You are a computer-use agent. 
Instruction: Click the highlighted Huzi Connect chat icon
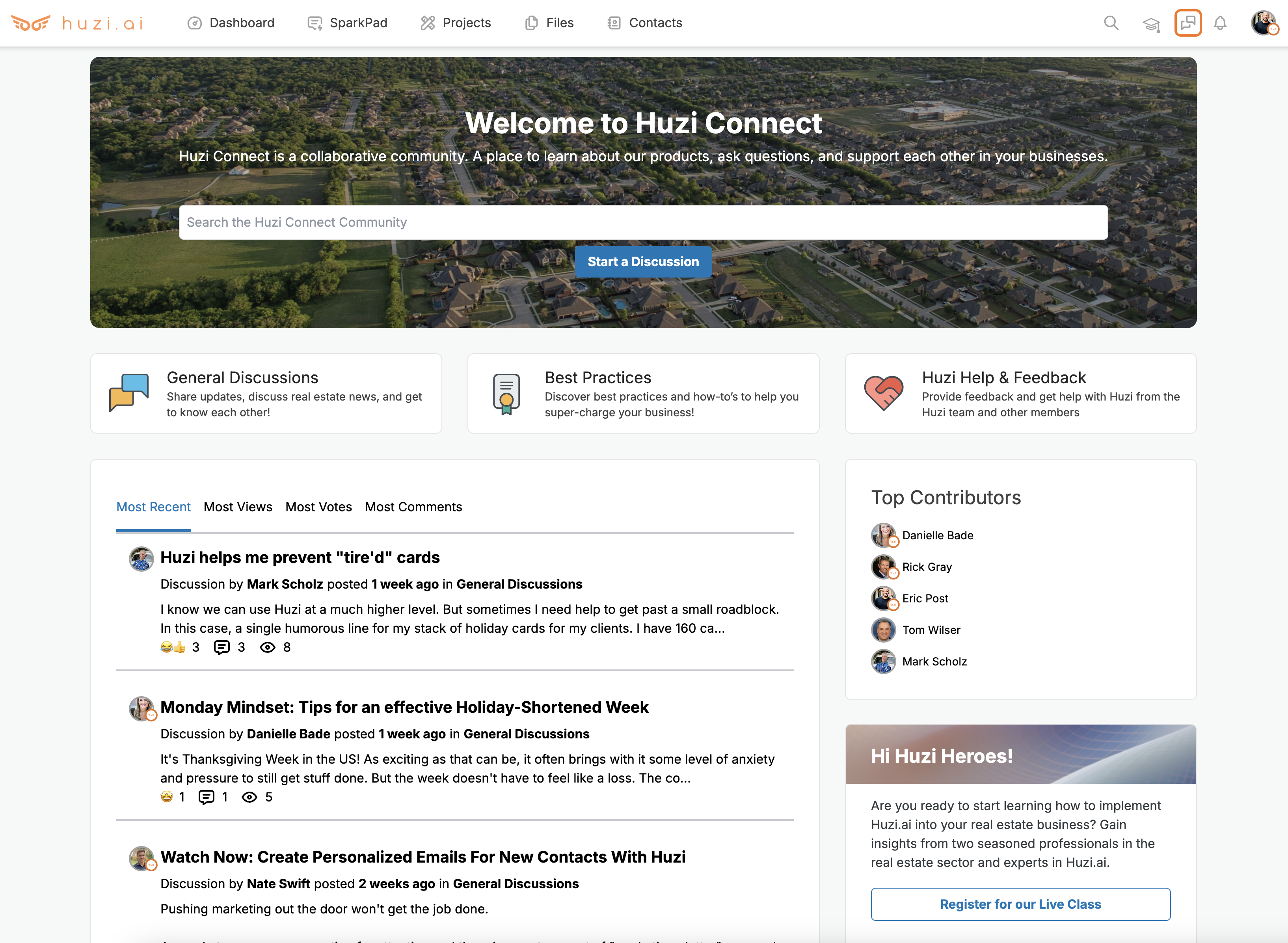[x=1188, y=23]
